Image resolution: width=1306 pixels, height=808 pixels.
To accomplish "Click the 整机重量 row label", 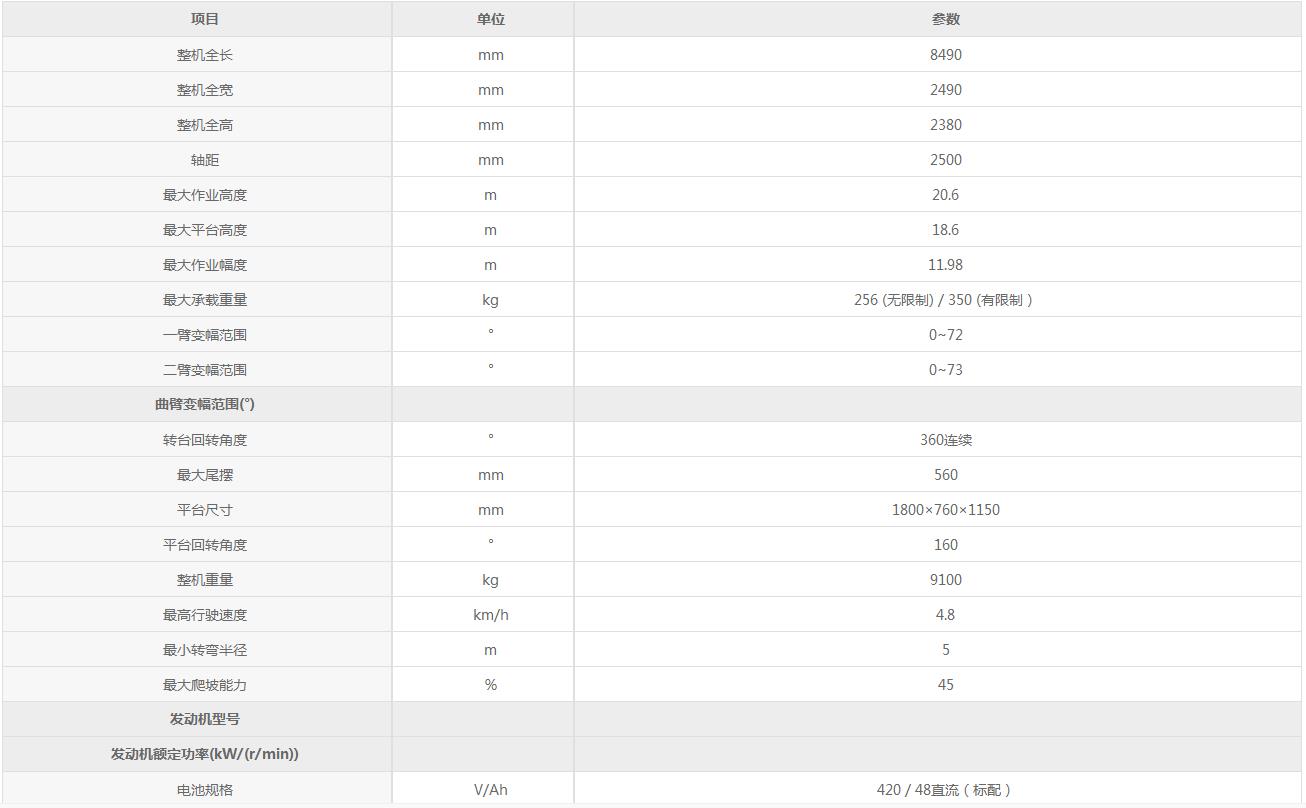I will tap(205, 580).
